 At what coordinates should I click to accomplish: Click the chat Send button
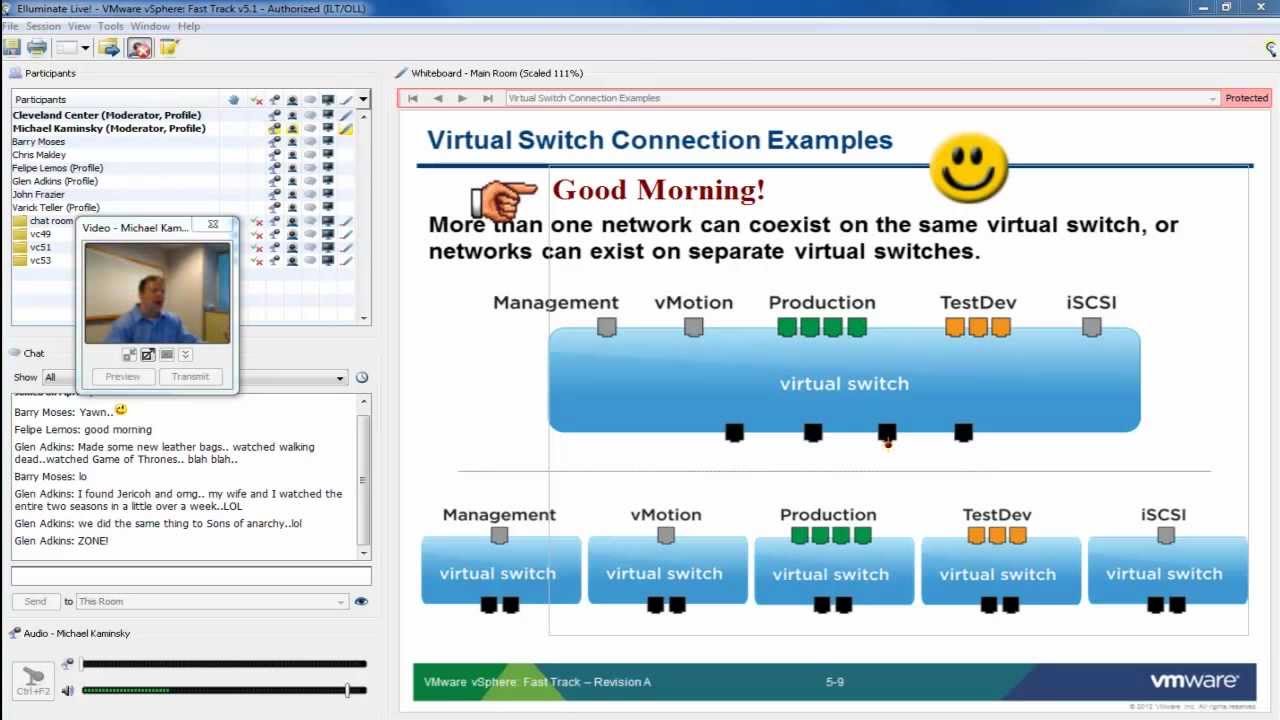[35, 602]
